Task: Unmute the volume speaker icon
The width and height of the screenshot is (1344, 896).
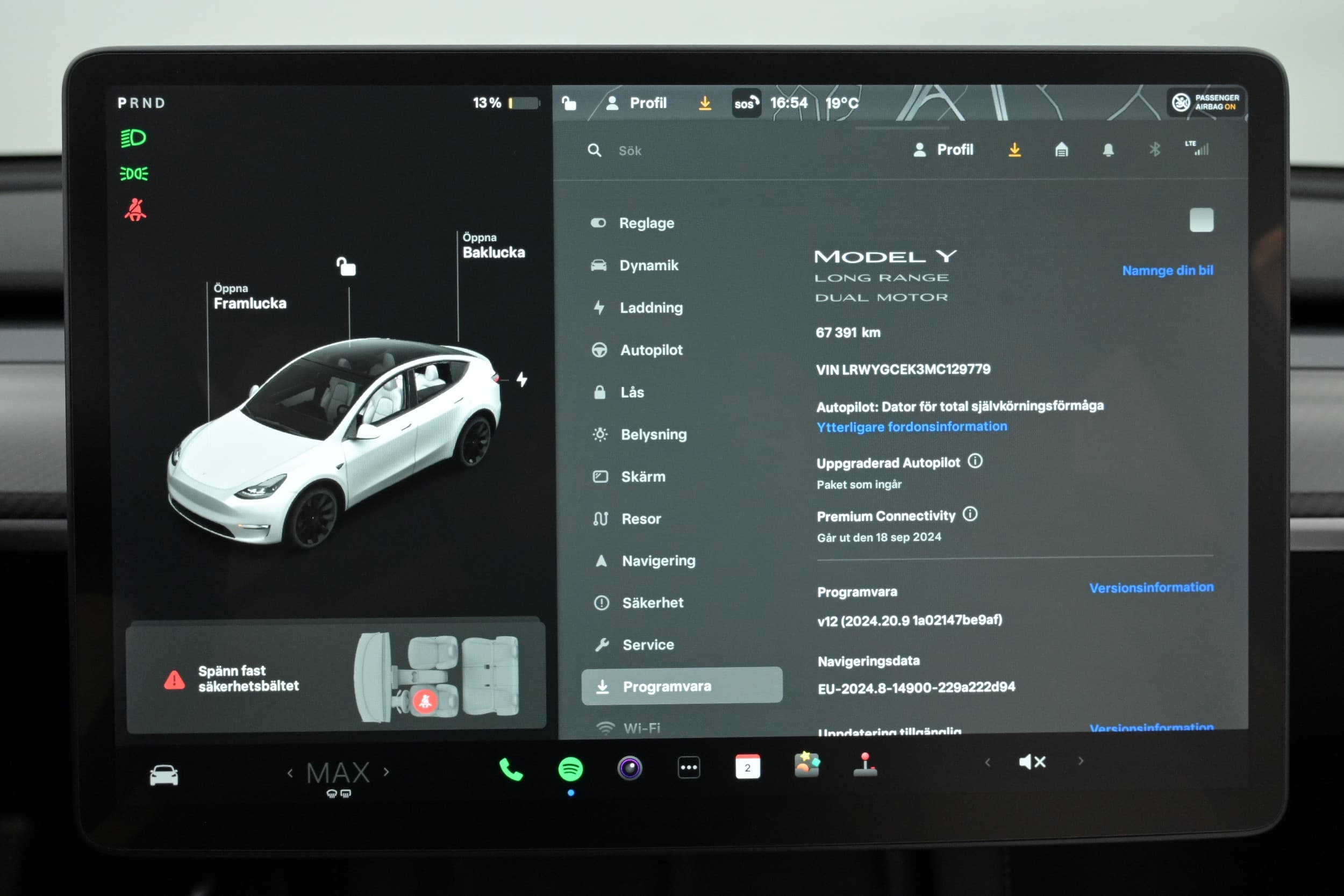Action: point(1032,762)
